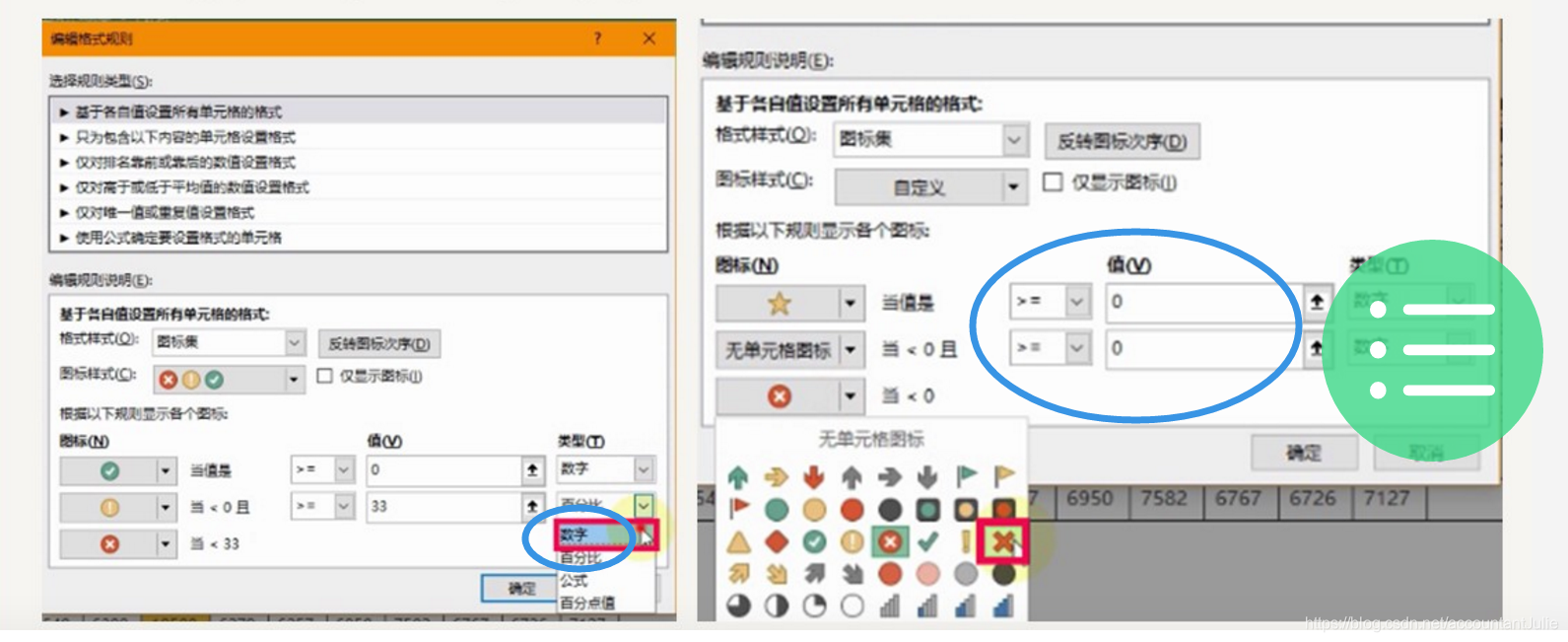
Task: Click 反转图标次序 button in right dialog
Action: 1122,141
